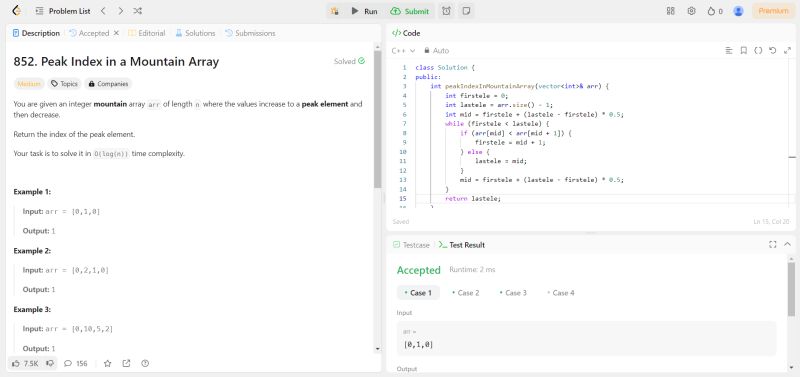
Task: Go to the previous problem
Action: pyautogui.click(x=103, y=11)
